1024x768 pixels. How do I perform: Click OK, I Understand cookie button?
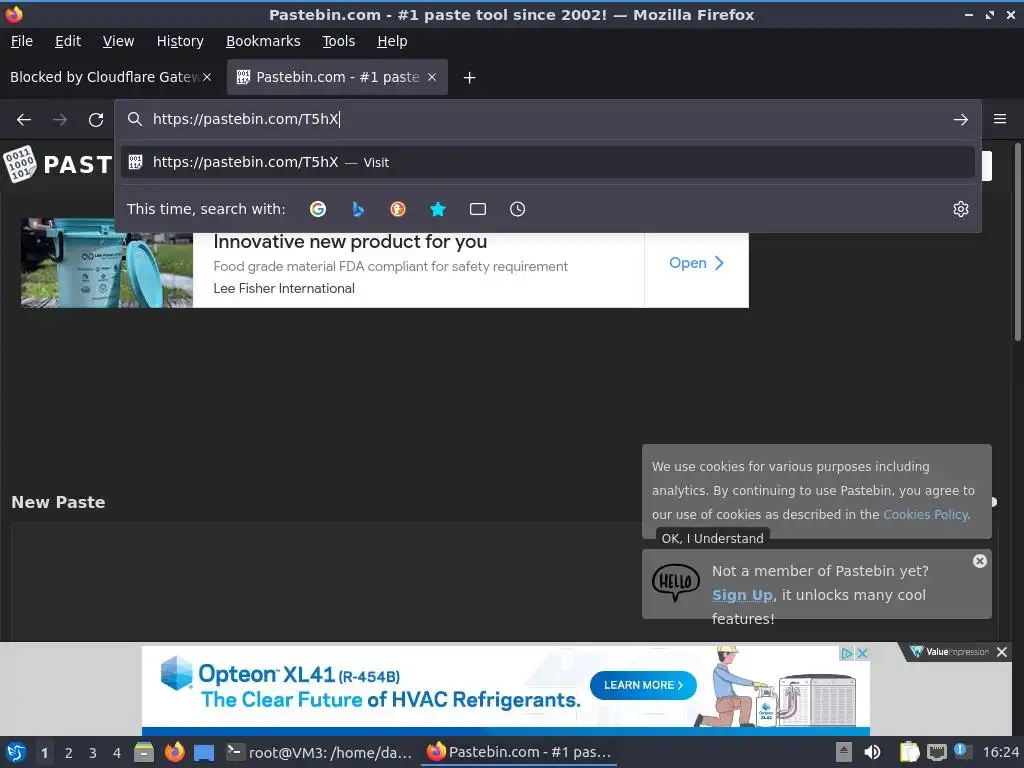click(x=712, y=538)
